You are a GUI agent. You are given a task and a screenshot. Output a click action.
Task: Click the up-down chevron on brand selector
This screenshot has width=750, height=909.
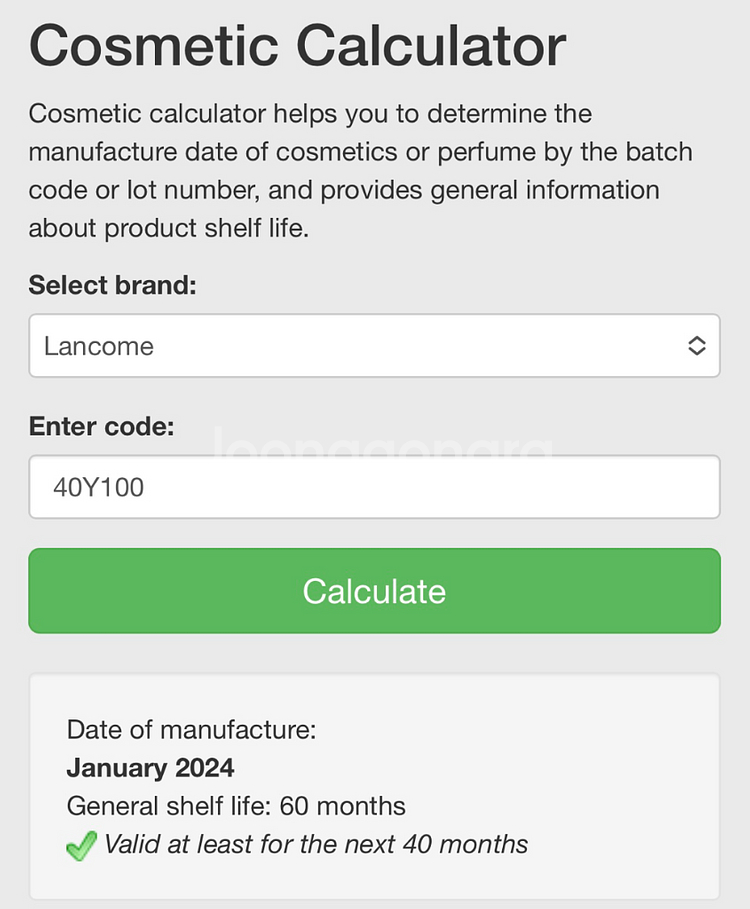click(697, 346)
